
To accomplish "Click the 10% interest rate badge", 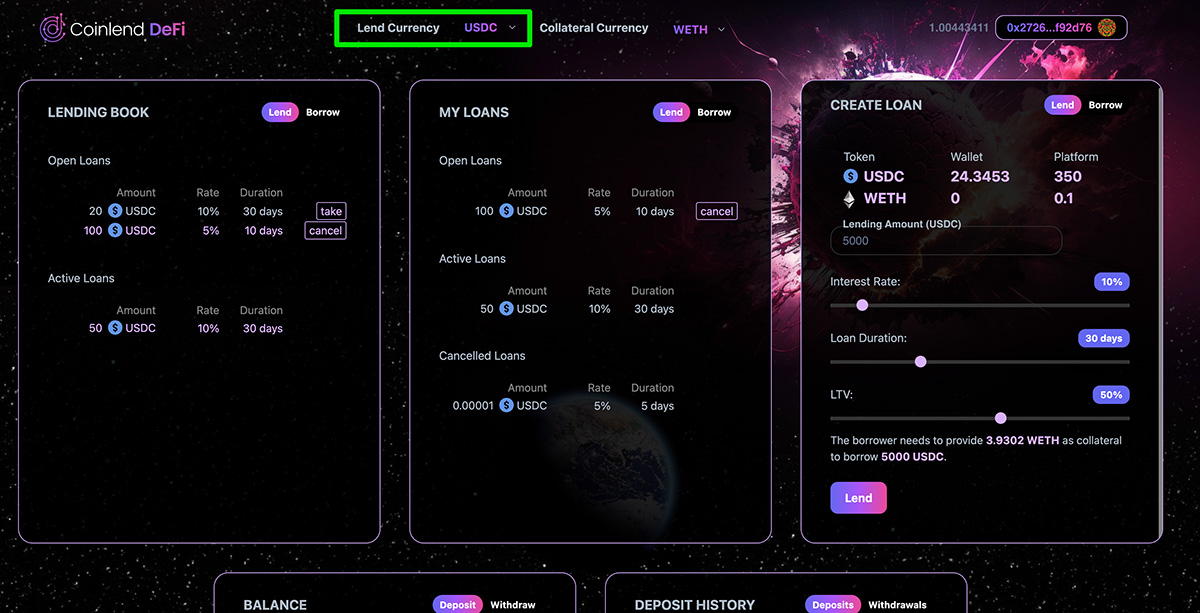I will tap(1112, 282).
